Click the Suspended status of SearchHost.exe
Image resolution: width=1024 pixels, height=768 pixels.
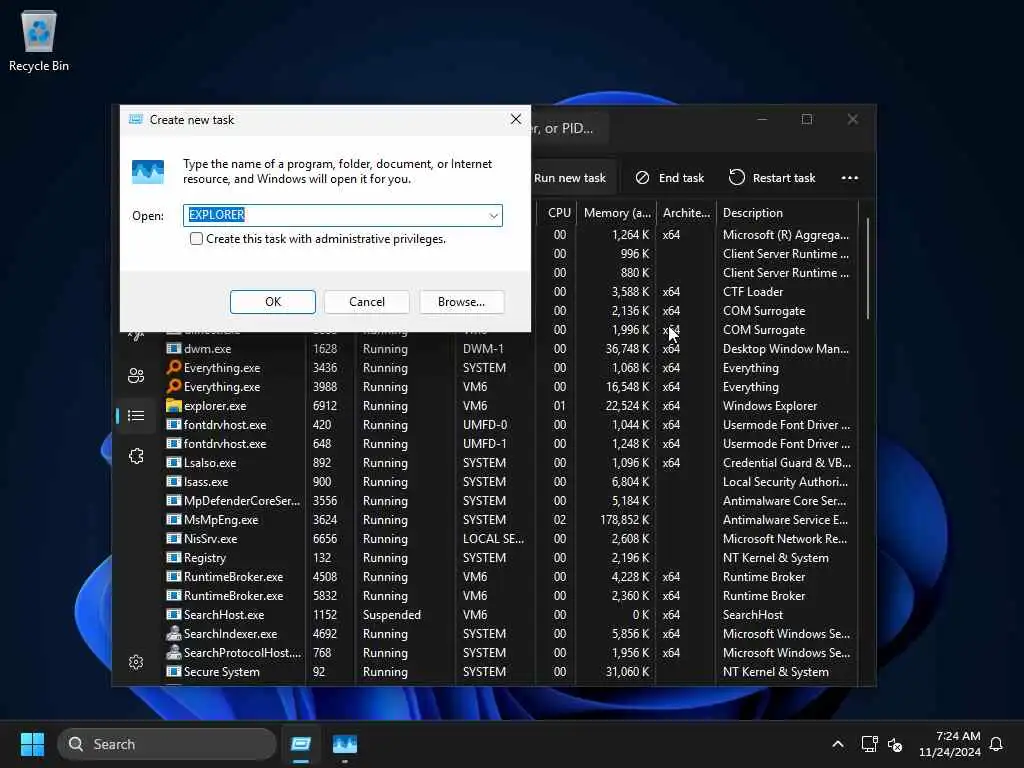coord(392,615)
